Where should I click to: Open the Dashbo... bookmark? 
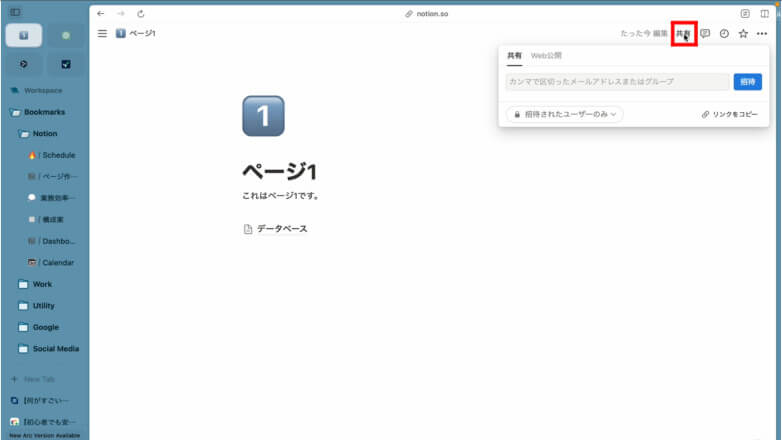click(x=52, y=241)
